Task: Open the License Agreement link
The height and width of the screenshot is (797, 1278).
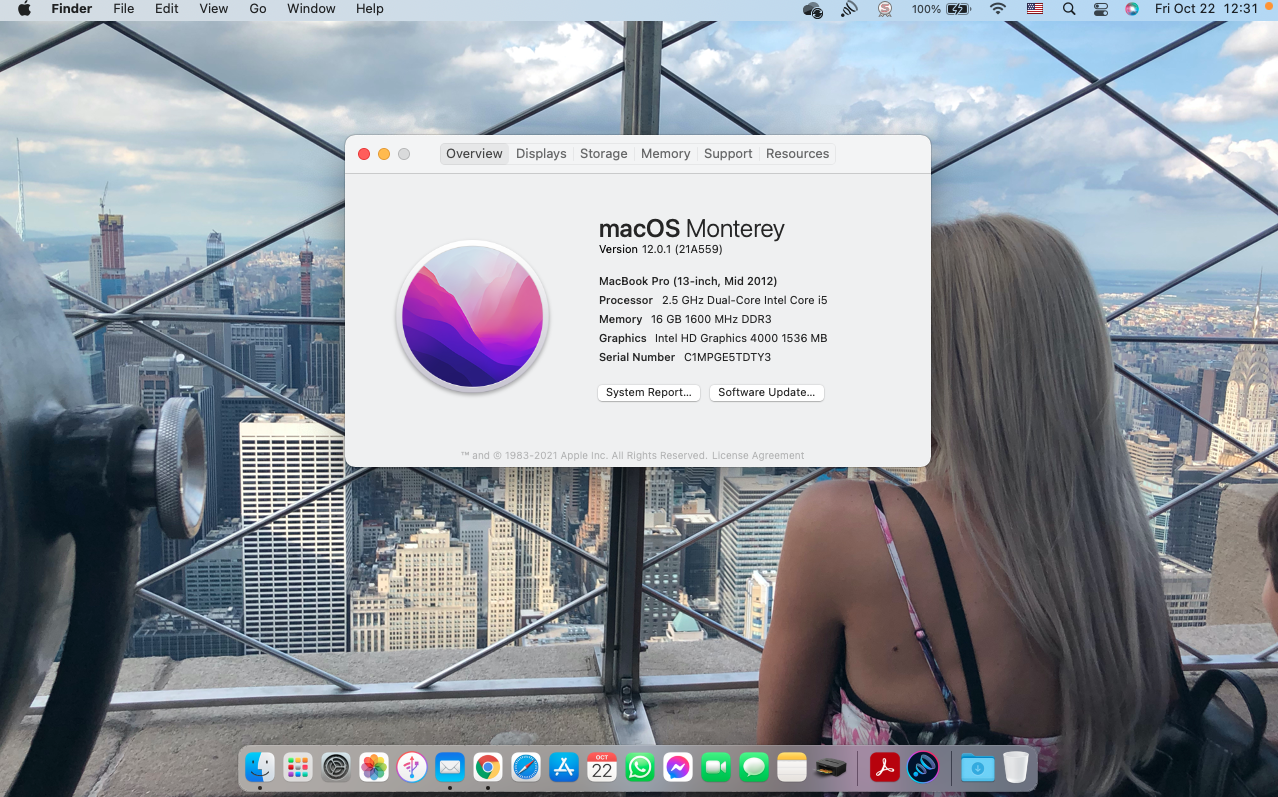Action: (x=757, y=456)
